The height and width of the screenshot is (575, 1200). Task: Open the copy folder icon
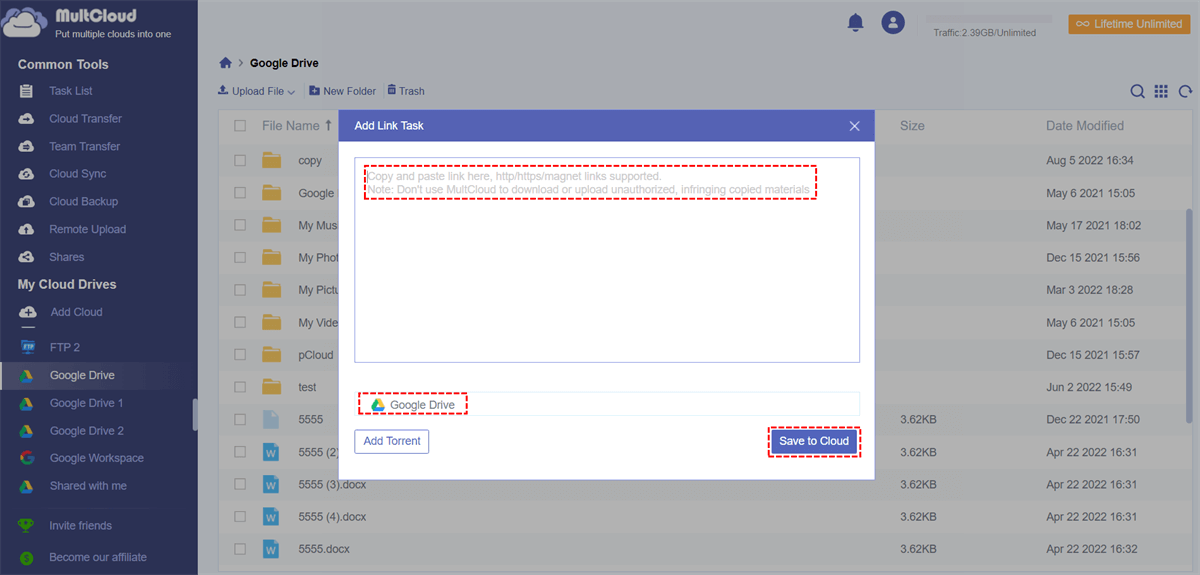coord(271,160)
